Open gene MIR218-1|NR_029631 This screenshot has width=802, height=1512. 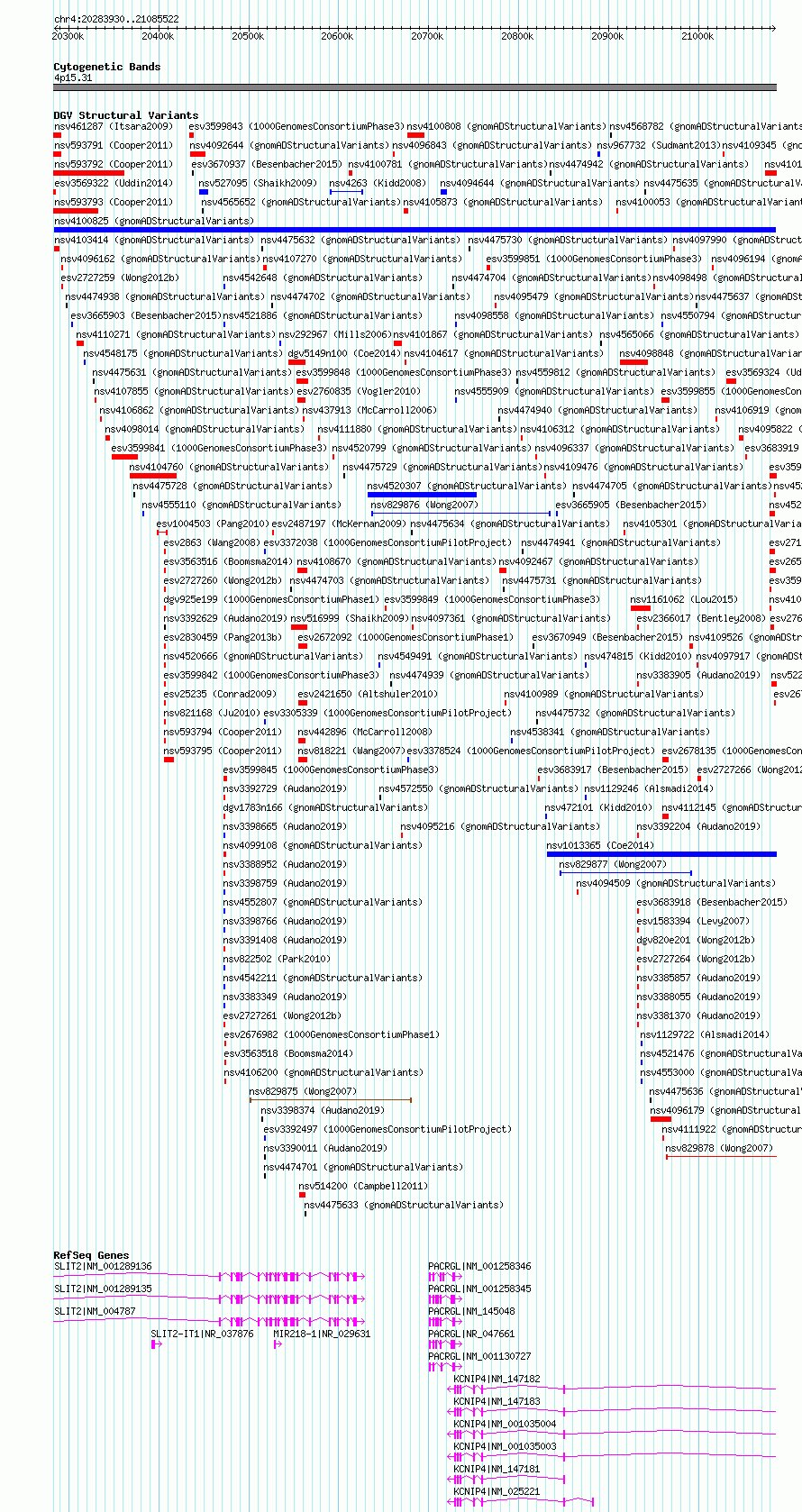[x=322, y=1334]
